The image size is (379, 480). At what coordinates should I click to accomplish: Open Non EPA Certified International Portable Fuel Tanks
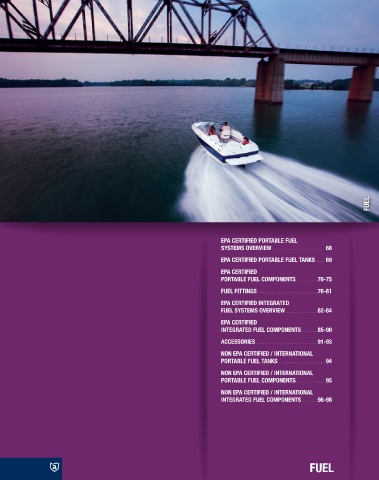point(276,357)
